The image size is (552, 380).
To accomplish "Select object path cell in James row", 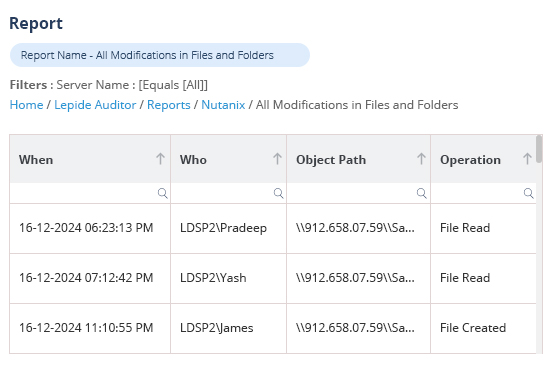I will click(x=358, y=328).
